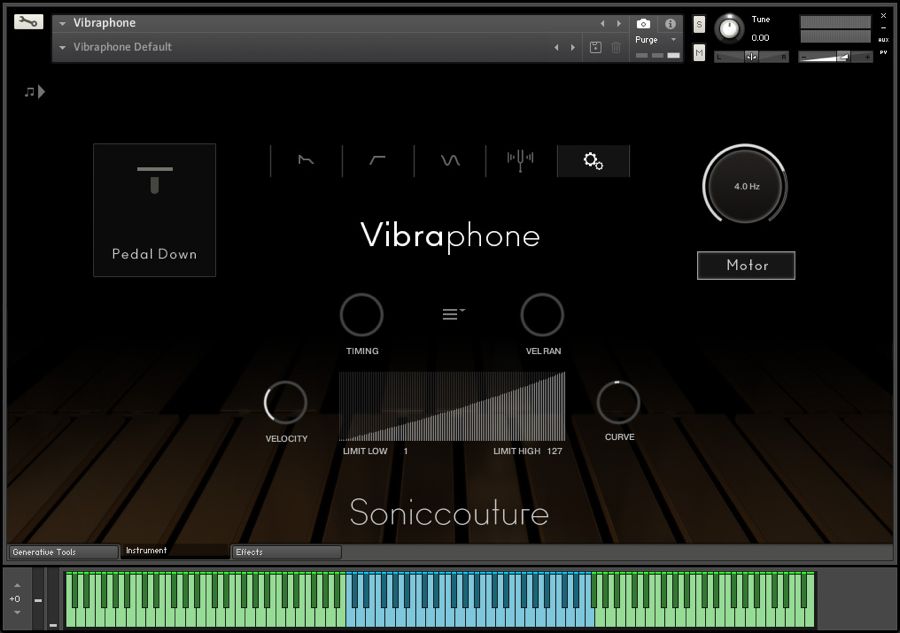Viewport: 900px width, 633px height.
Task: Click the pedal icon above Pedal Down
Action: tap(154, 180)
